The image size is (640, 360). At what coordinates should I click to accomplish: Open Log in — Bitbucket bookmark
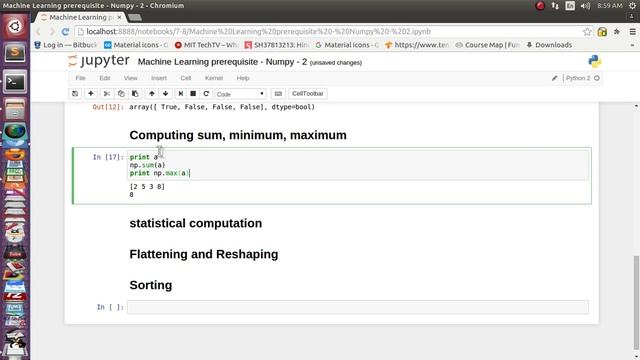(65, 45)
